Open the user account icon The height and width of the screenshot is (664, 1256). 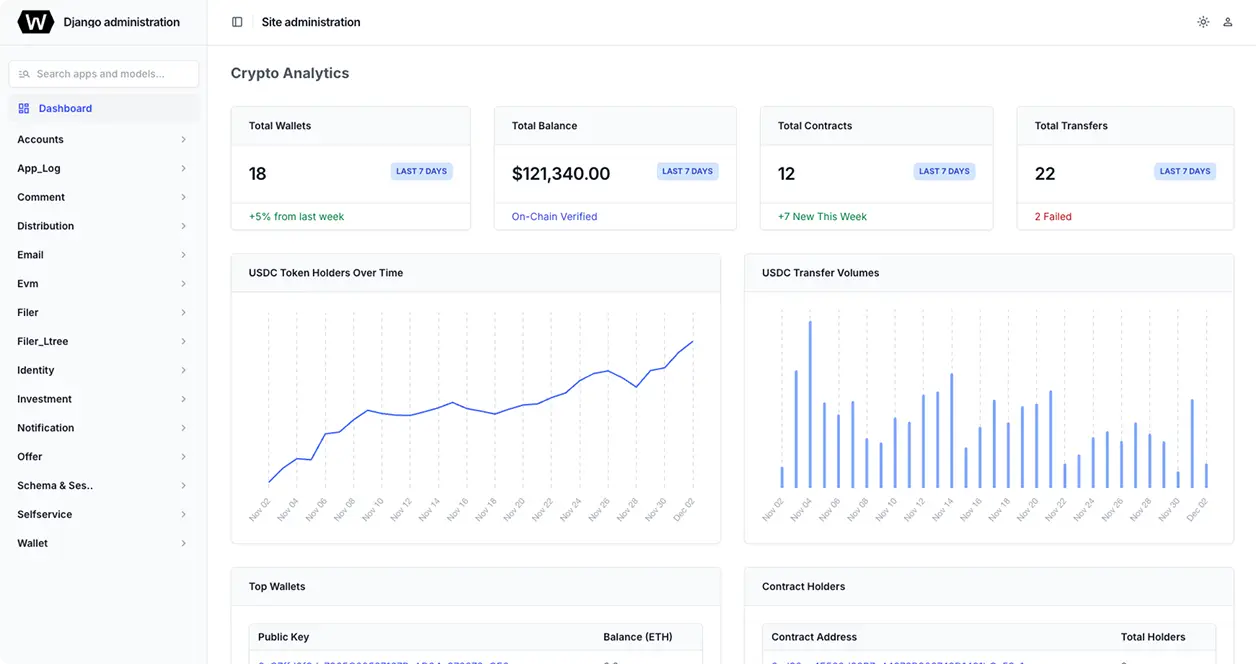[1228, 22]
